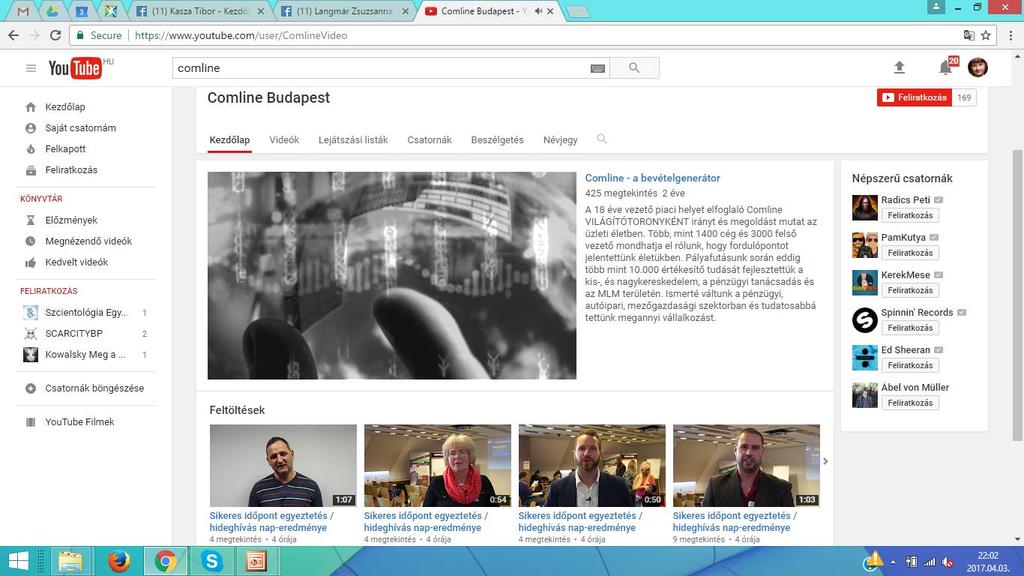Subscribe to PamKutya
Viewport: 1024px width, 576px height.
pyautogui.click(x=910, y=253)
